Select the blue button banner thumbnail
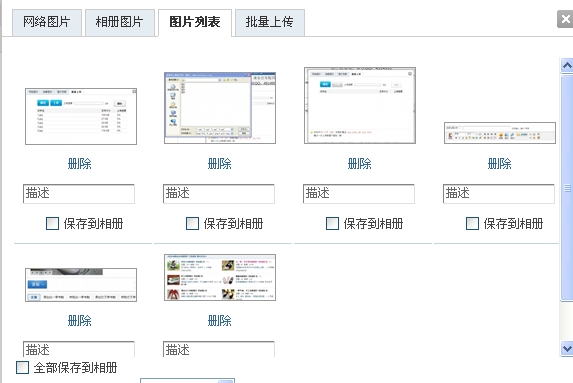573x383 pixels. 81,285
